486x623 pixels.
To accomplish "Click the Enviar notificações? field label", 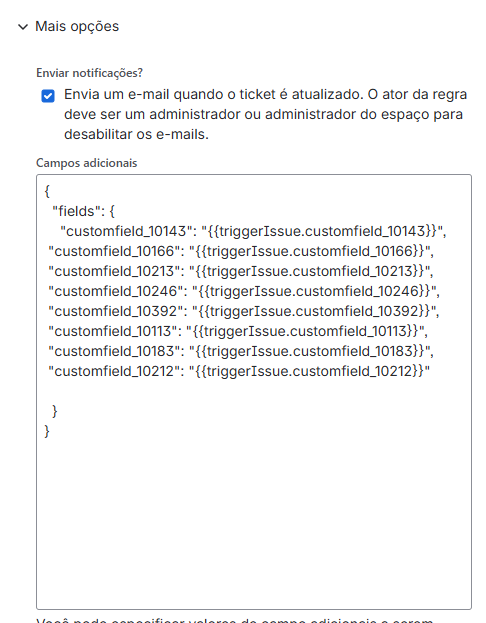I will pos(89,73).
